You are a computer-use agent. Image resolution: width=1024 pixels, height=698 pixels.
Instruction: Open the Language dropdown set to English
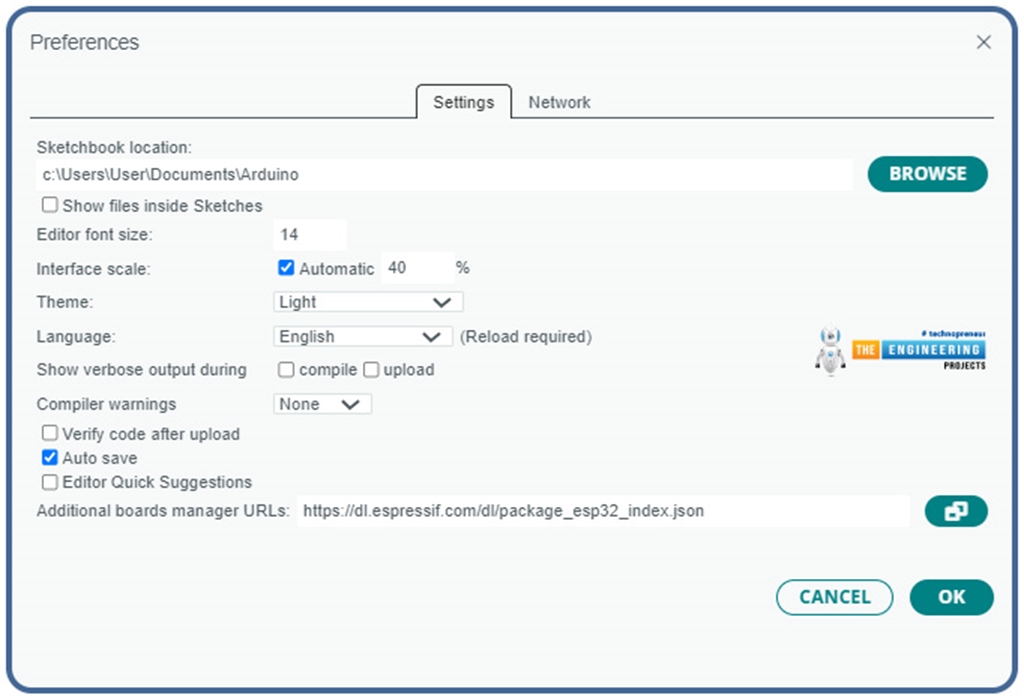[x=362, y=337]
